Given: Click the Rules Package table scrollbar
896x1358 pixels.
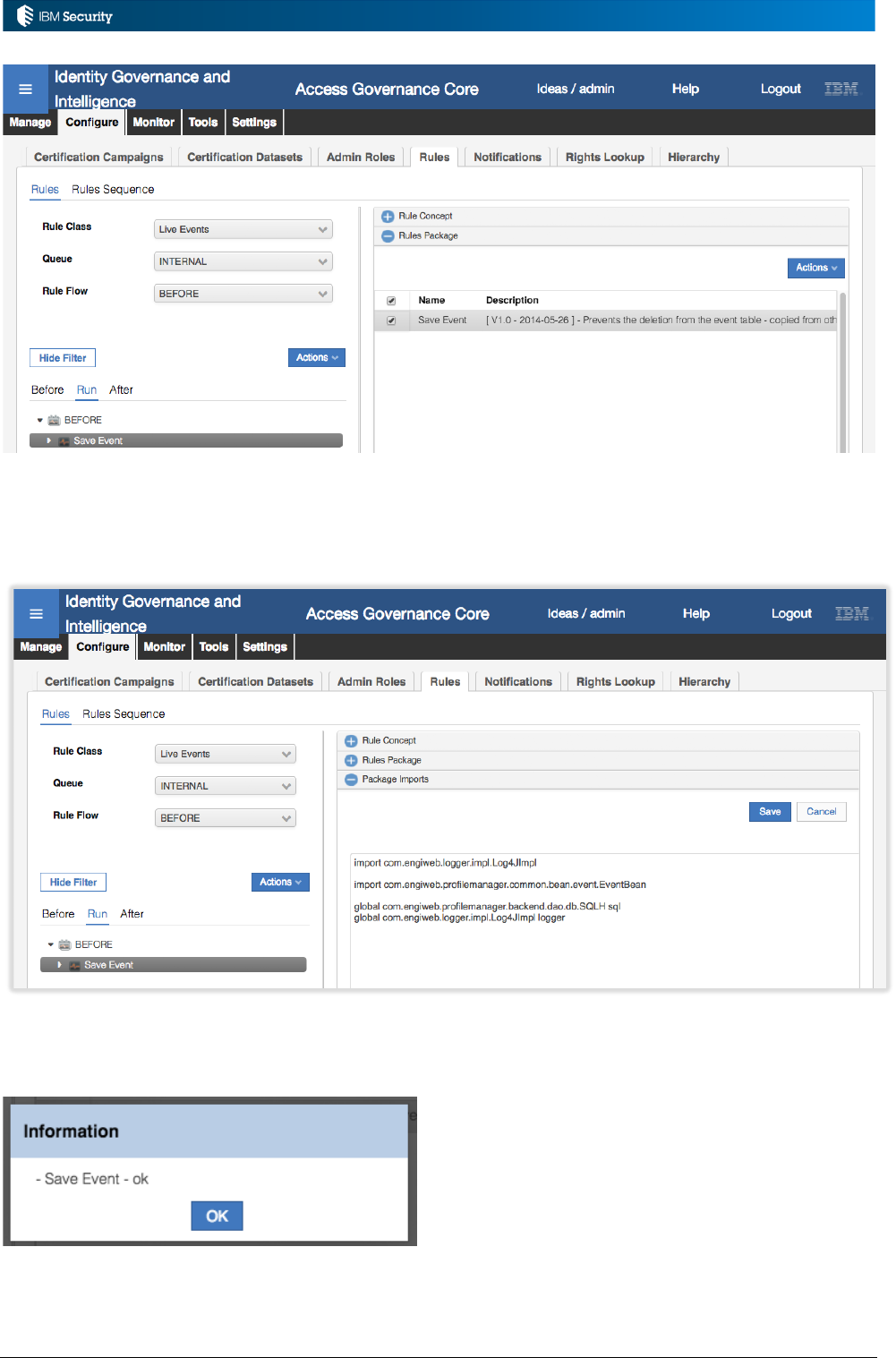Looking at the screenshot, I should (x=843, y=372).
